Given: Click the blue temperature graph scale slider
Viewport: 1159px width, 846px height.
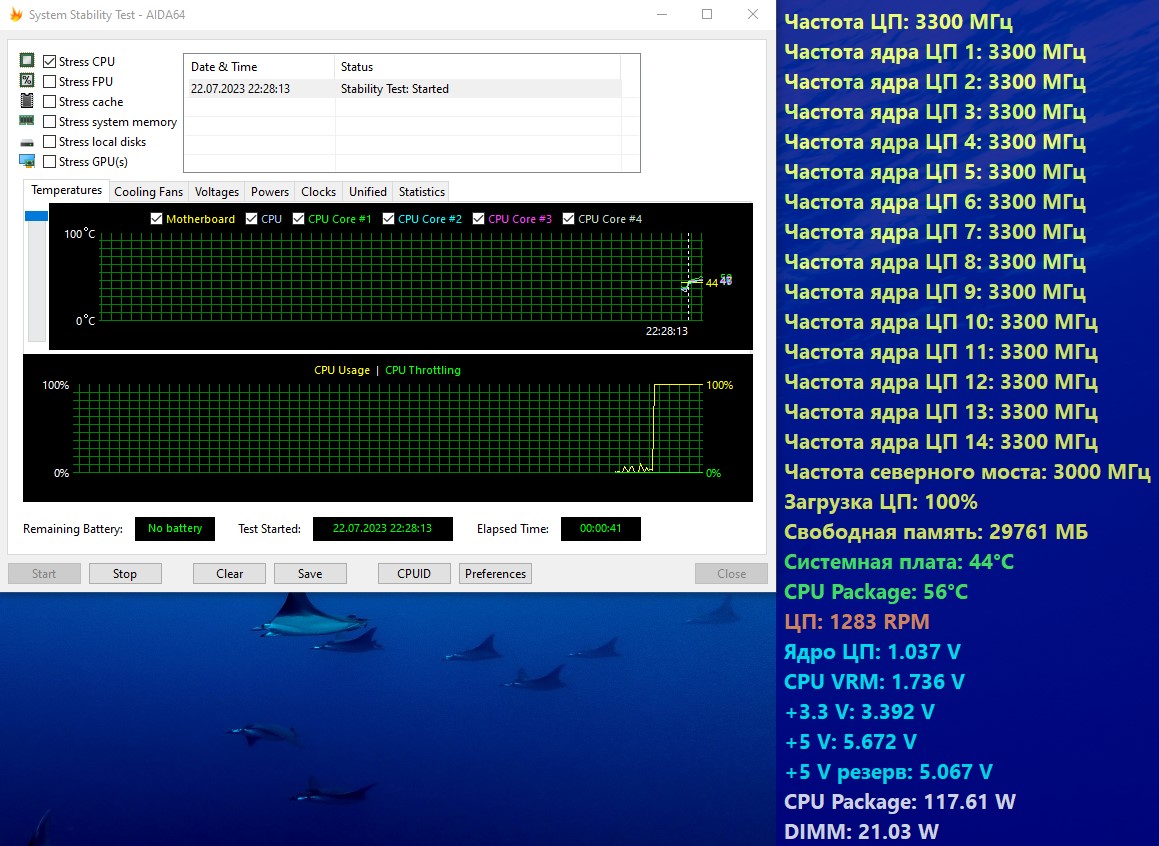Looking at the screenshot, I should 36,216.
